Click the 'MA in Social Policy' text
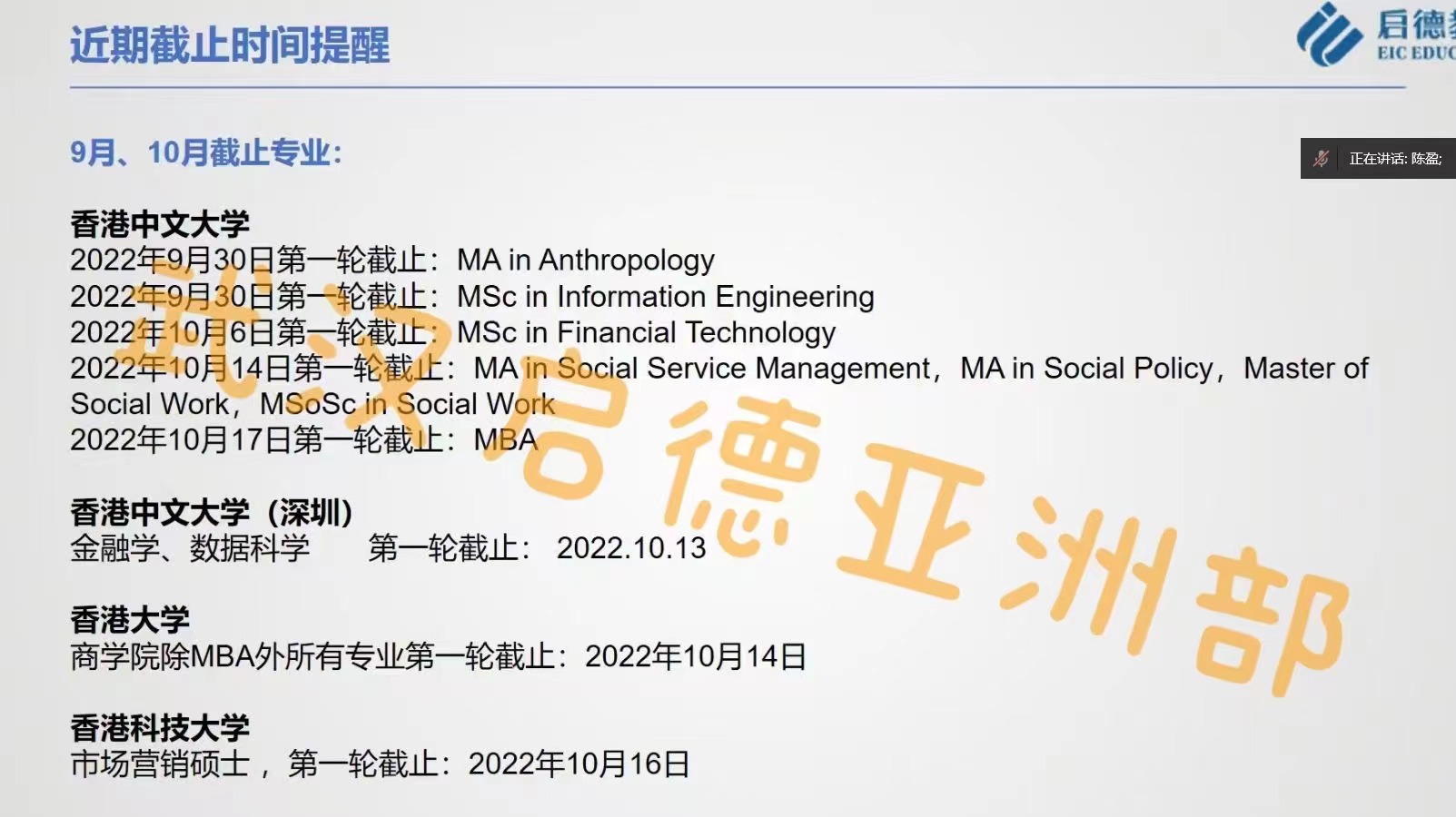Image resolution: width=1456 pixels, height=817 pixels. (x=1087, y=369)
